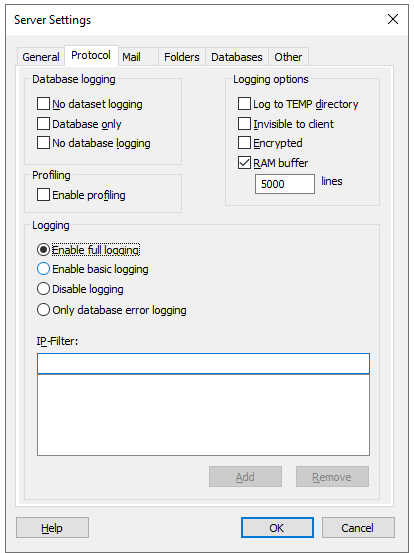Click the 'Profiling' group label
Viewport: 414px width, 553px height.
click(51, 175)
